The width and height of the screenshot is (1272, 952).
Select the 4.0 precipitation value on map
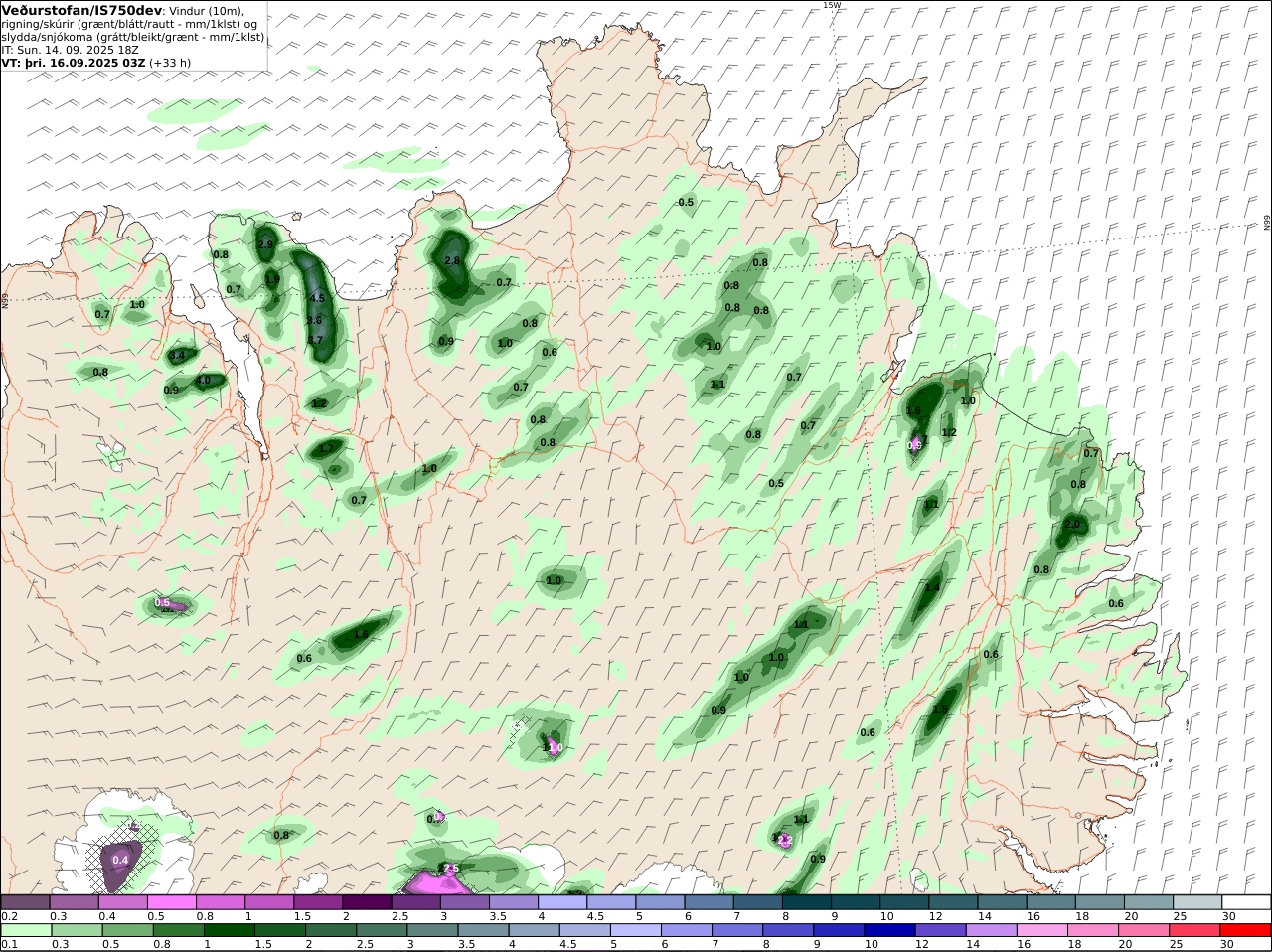point(204,380)
